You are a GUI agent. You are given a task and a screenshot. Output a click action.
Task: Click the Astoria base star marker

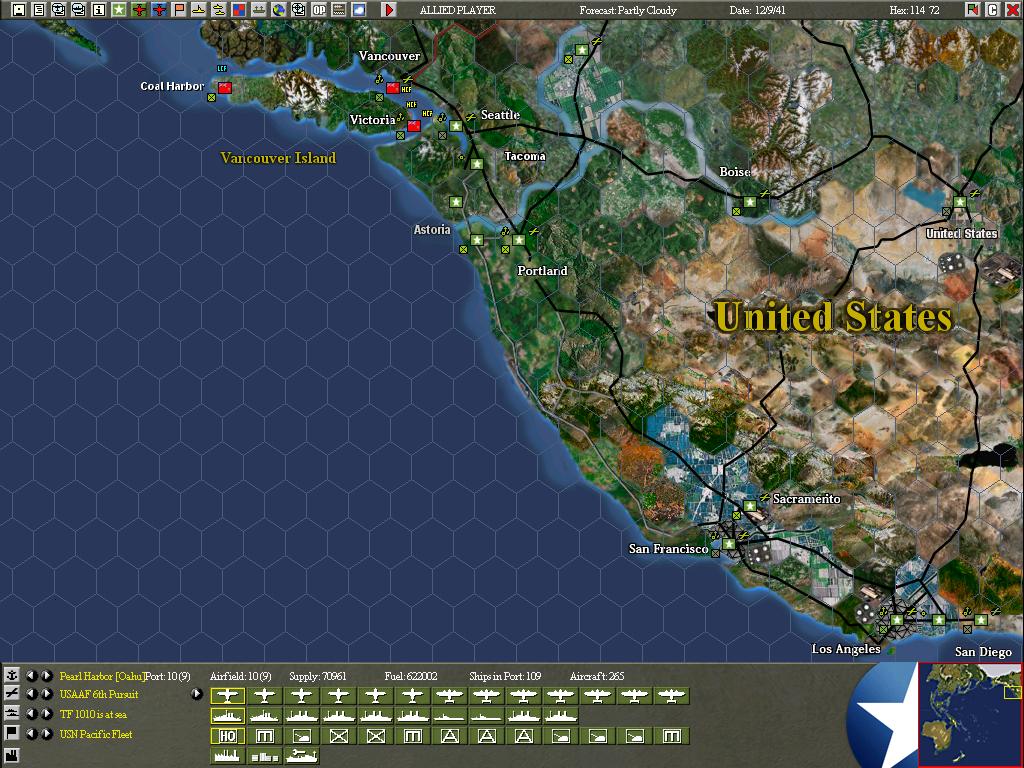477,240
